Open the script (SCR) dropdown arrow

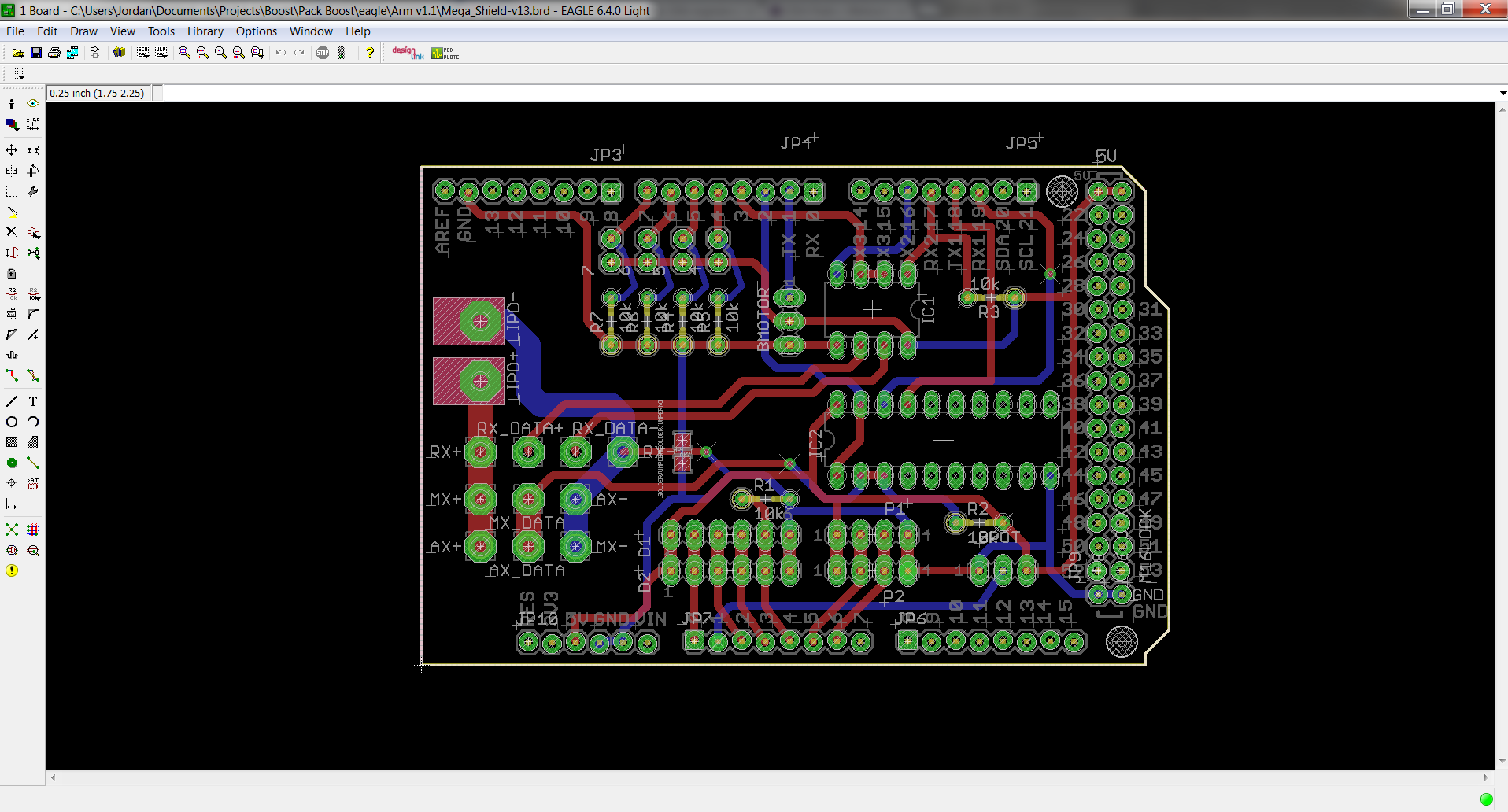[146, 56]
